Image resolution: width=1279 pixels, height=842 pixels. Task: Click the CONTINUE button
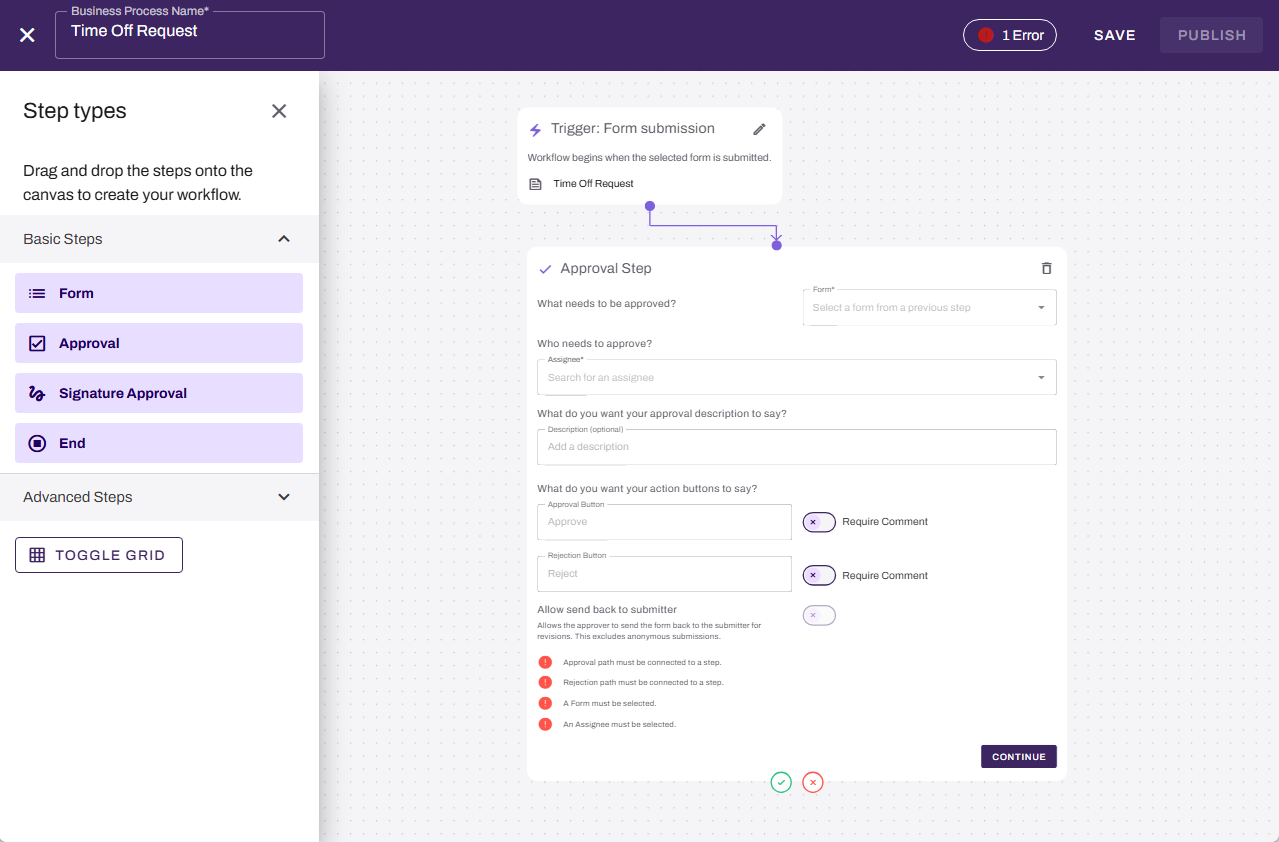pos(1019,757)
